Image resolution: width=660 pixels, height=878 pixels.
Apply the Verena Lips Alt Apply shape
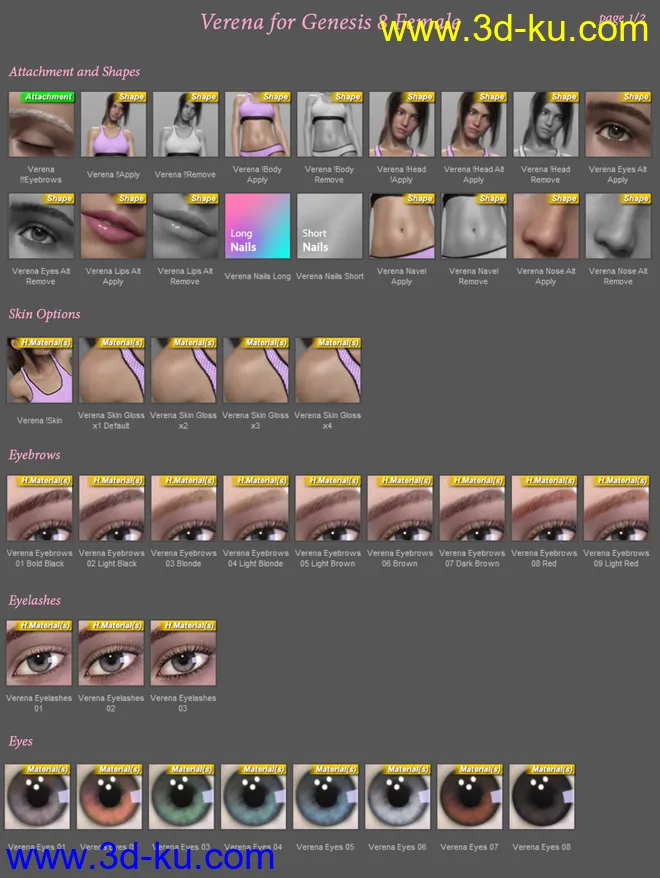click(113, 226)
